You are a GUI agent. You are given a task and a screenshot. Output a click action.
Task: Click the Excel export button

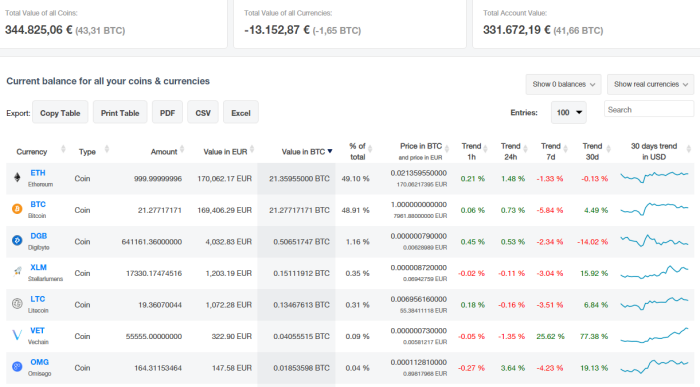click(x=241, y=113)
